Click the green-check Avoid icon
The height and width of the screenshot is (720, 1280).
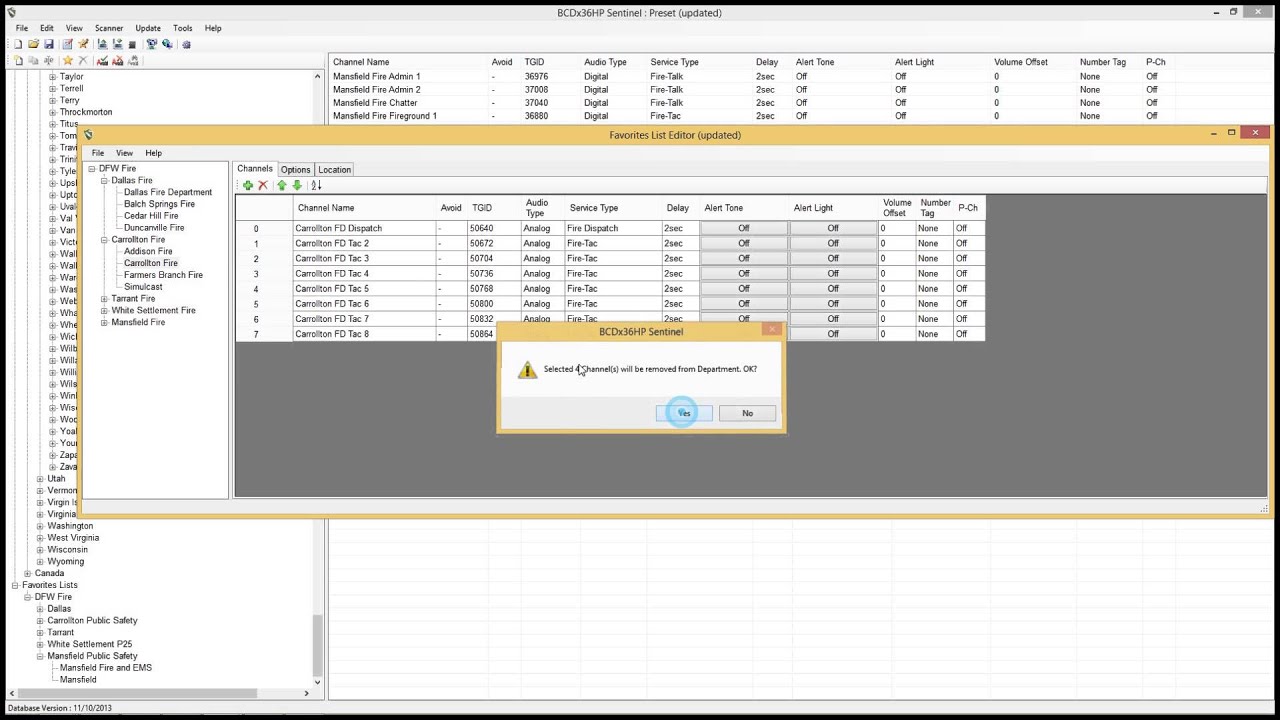click(x=103, y=60)
